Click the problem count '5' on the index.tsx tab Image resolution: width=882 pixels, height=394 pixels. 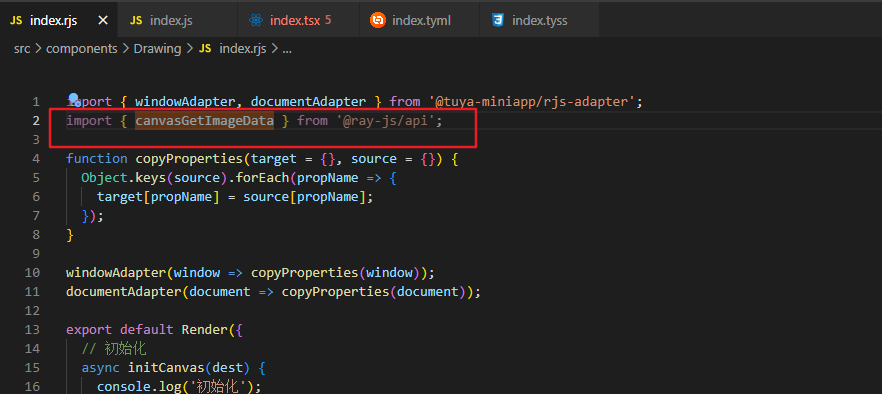[328, 21]
